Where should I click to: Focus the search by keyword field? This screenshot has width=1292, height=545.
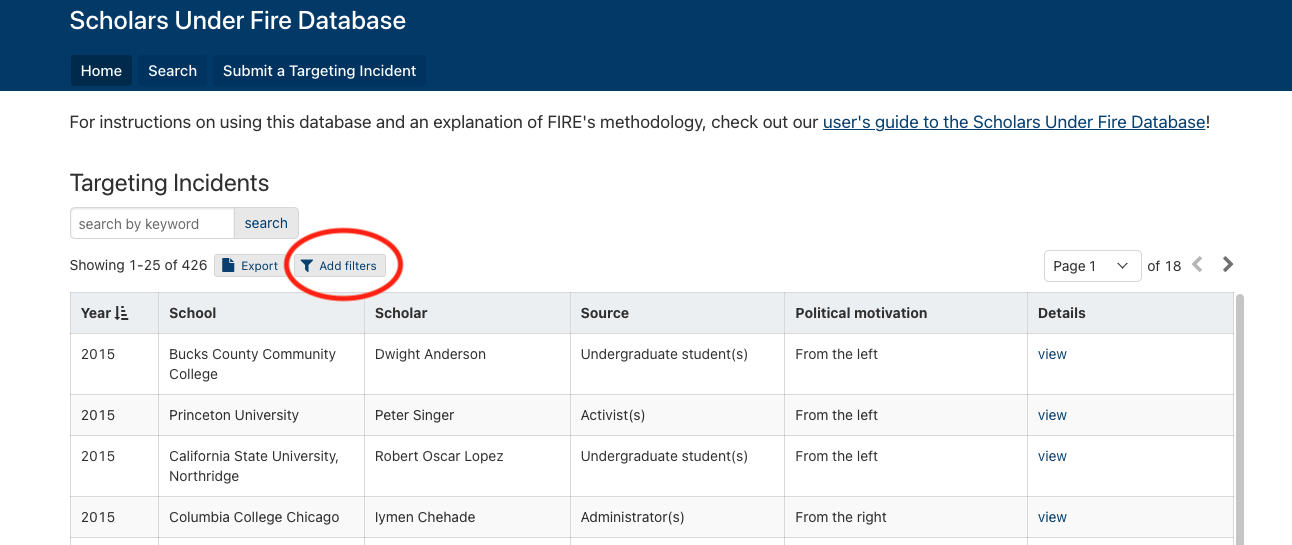click(x=152, y=224)
